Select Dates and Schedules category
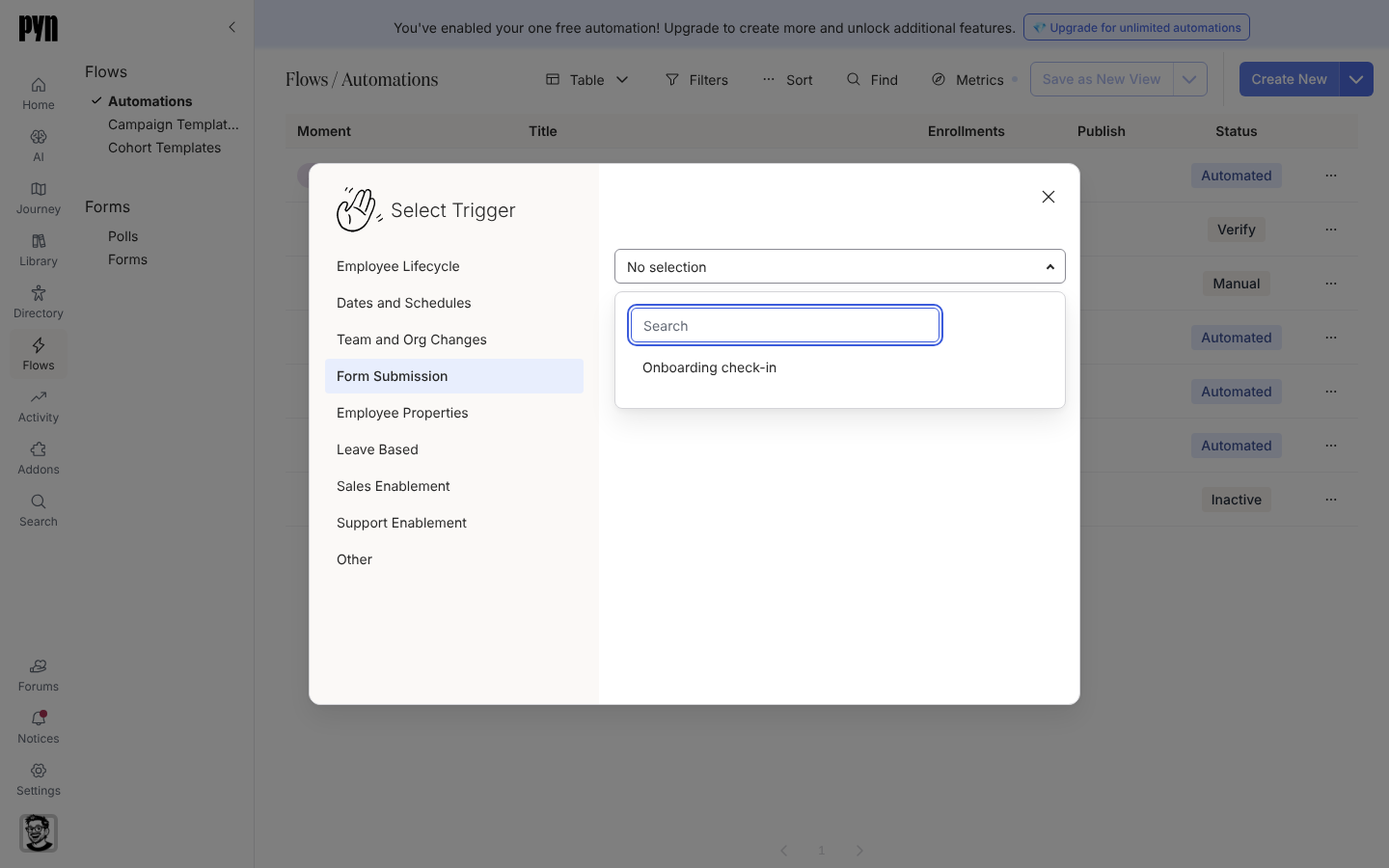The image size is (1389, 868). pyautogui.click(x=454, y=303)
